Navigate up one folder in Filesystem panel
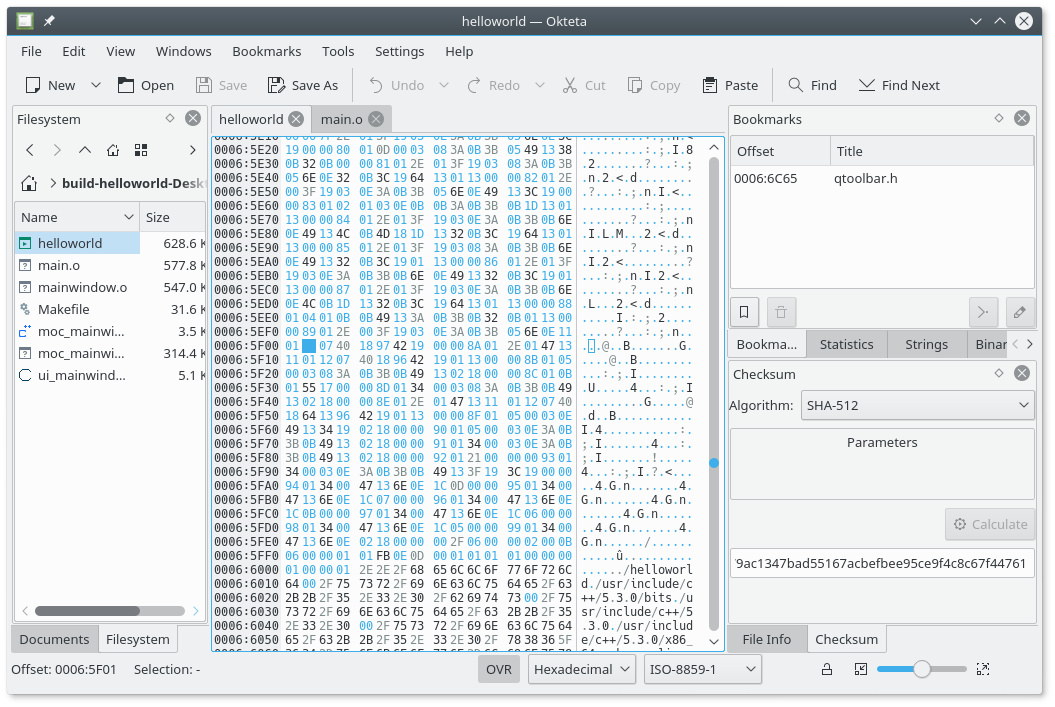This screenshot has width=1055, height=707. [x=85, y=150]
